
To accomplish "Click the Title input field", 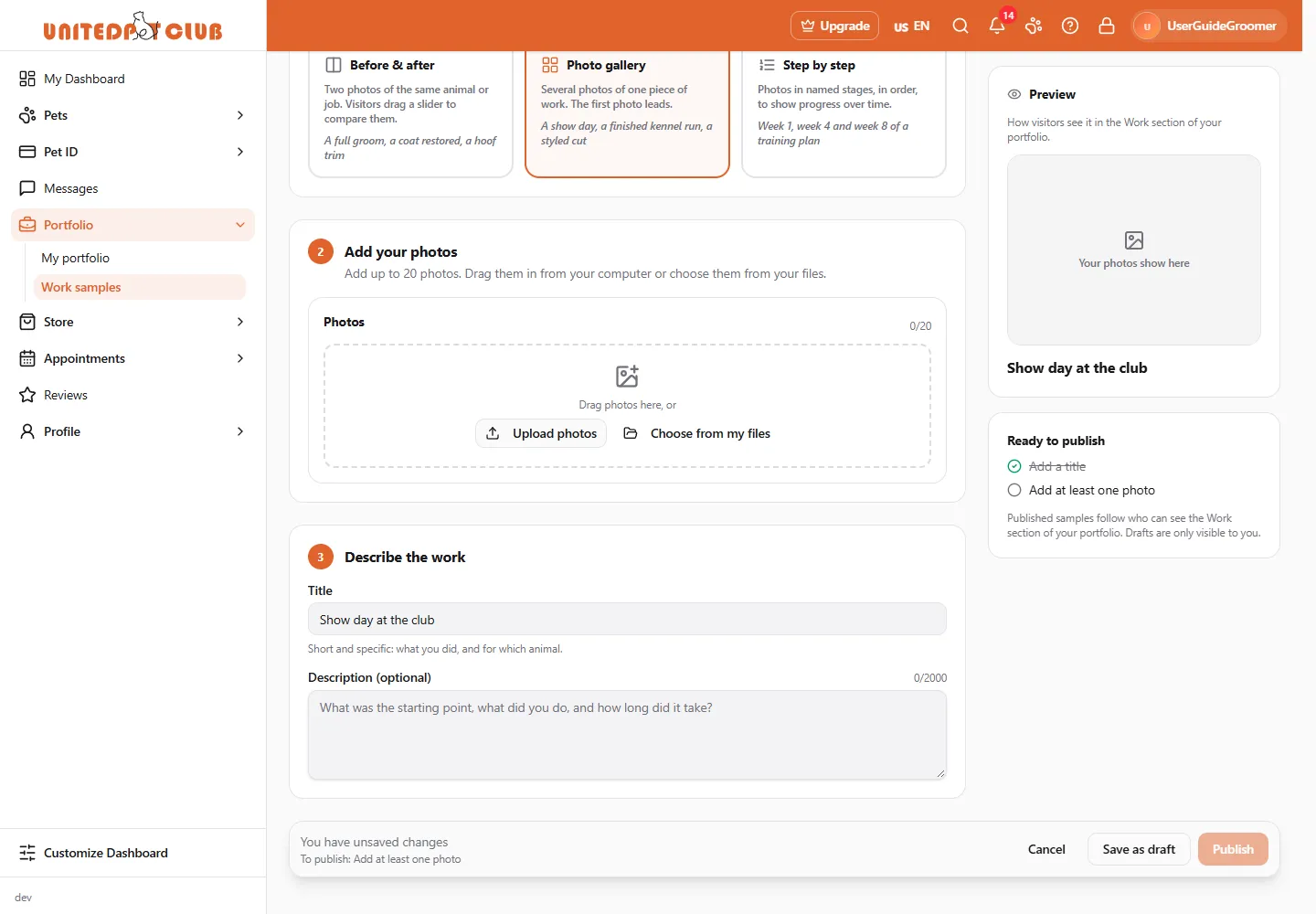I will point(627,620).
